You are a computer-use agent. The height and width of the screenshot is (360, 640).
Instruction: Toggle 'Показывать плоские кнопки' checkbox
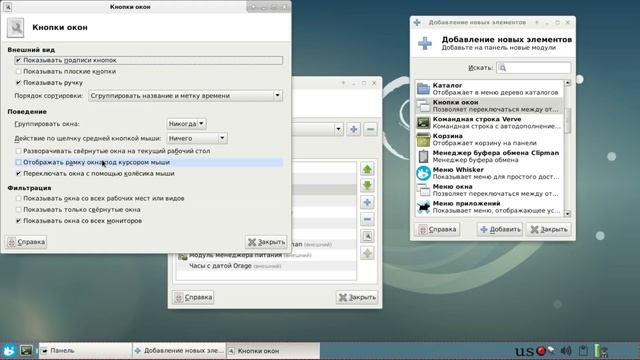[18, 71]
